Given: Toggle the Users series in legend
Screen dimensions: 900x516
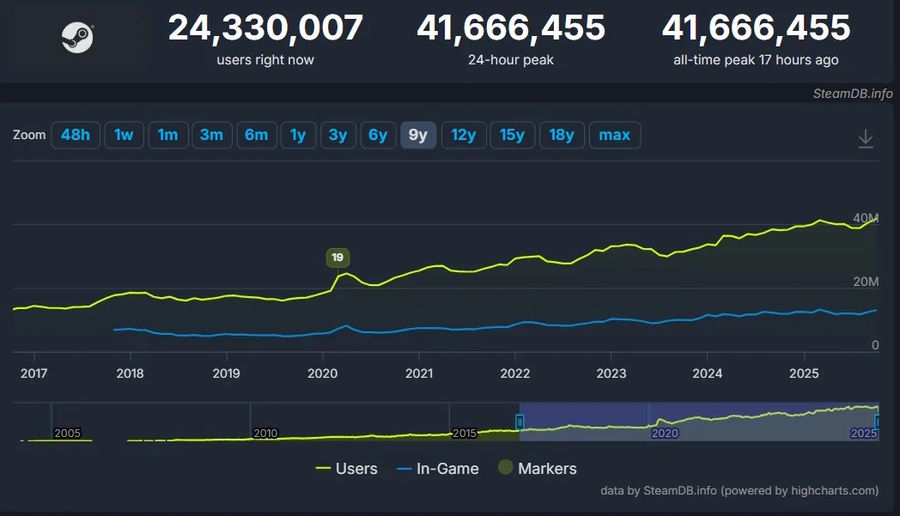Looking at the screenshot, I should pyautogui.click(x=346, y=468).
